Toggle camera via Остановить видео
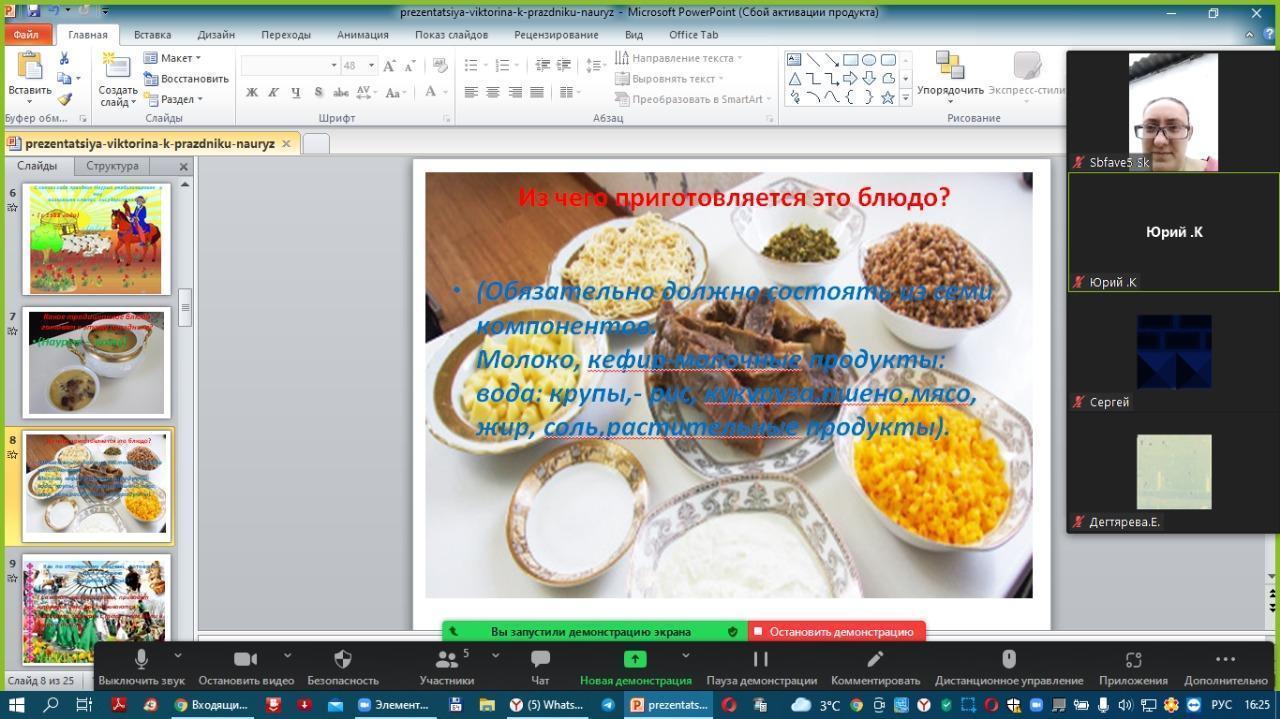1280x719 pixels. point(245,659)
